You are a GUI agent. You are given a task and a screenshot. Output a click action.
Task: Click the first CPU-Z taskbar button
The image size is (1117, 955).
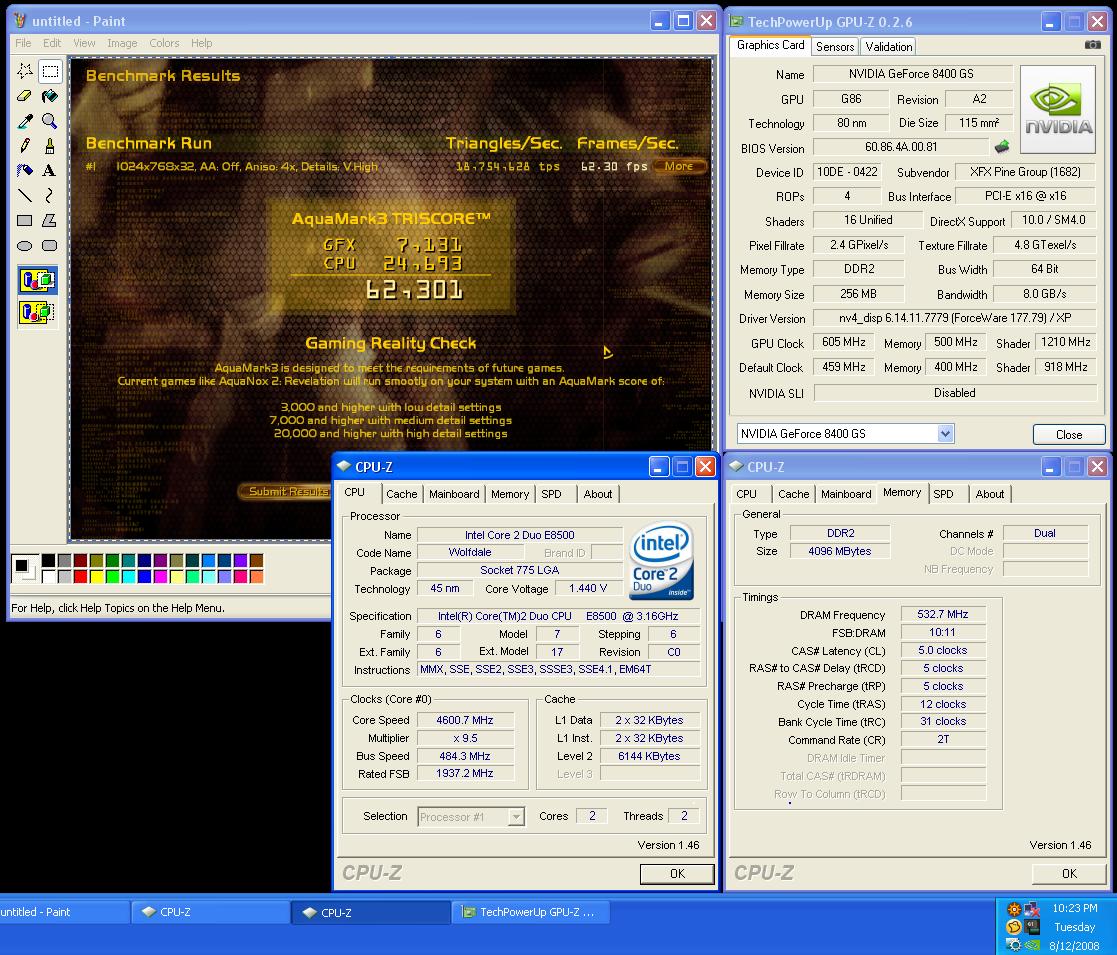[x=211, y=912]
